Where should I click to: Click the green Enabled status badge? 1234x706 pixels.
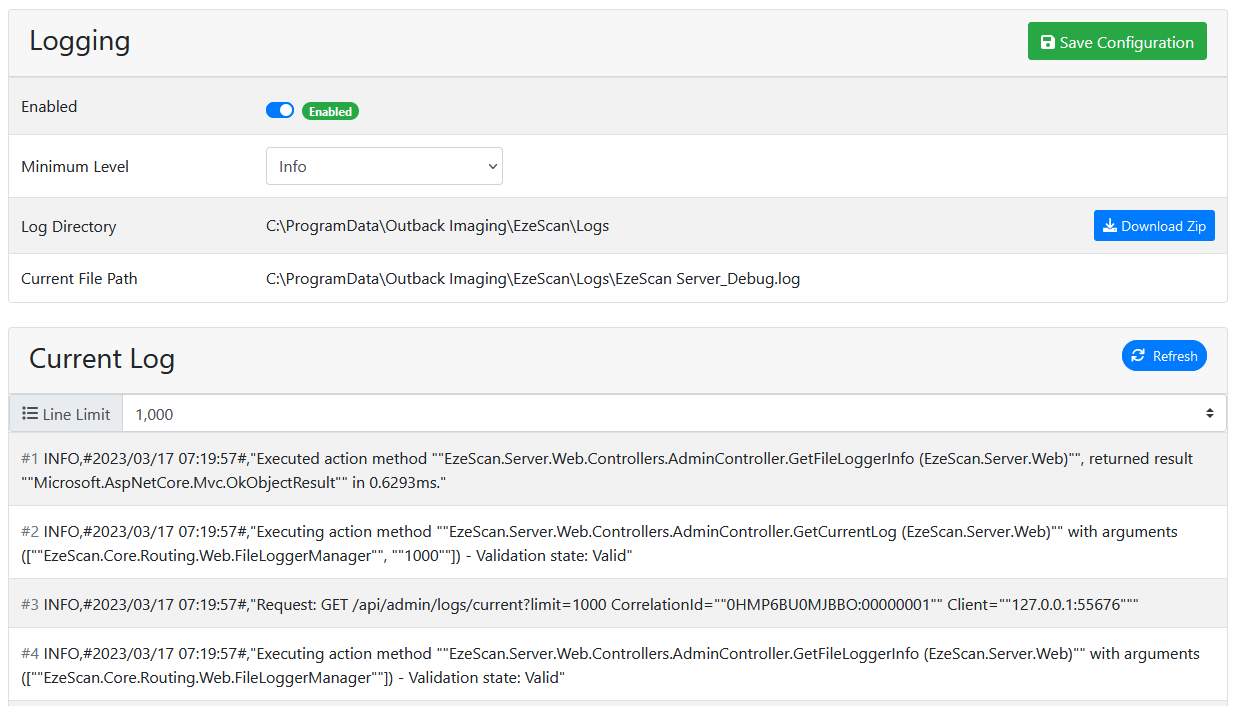click(330, 111)
